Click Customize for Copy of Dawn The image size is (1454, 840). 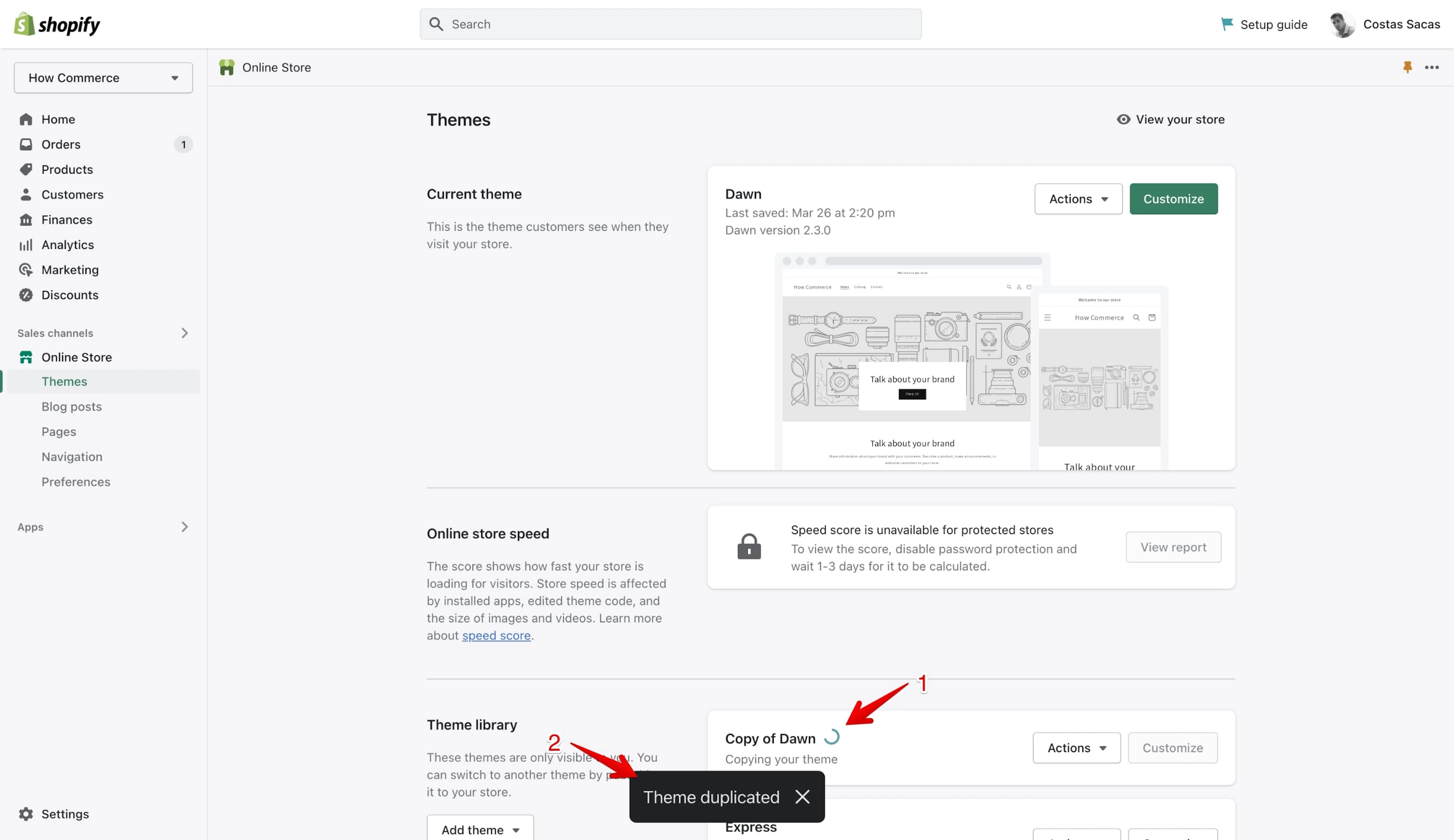tap(1172, 748)
